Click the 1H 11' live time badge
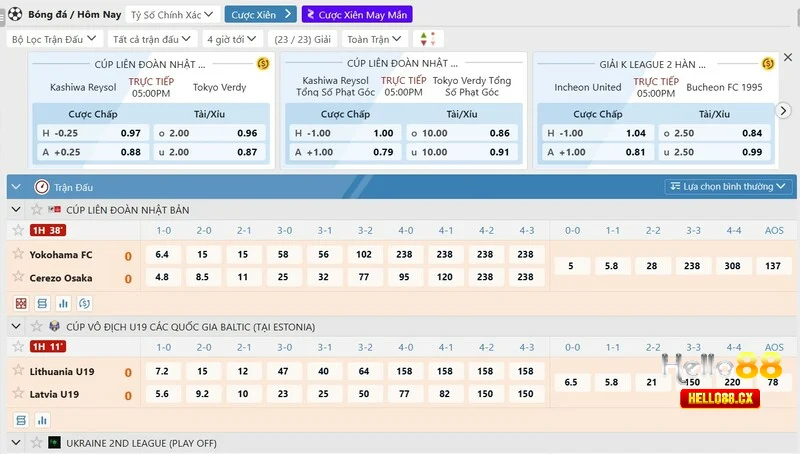Image resolution: width=800 pixels, height=454 pixels. [x=48, y=347]
